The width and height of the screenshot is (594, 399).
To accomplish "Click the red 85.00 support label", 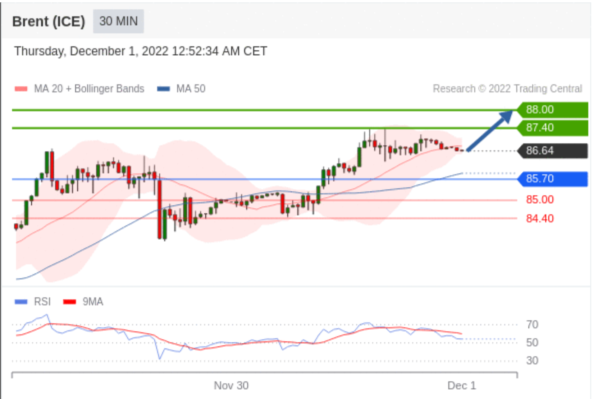I will [540, 200].
